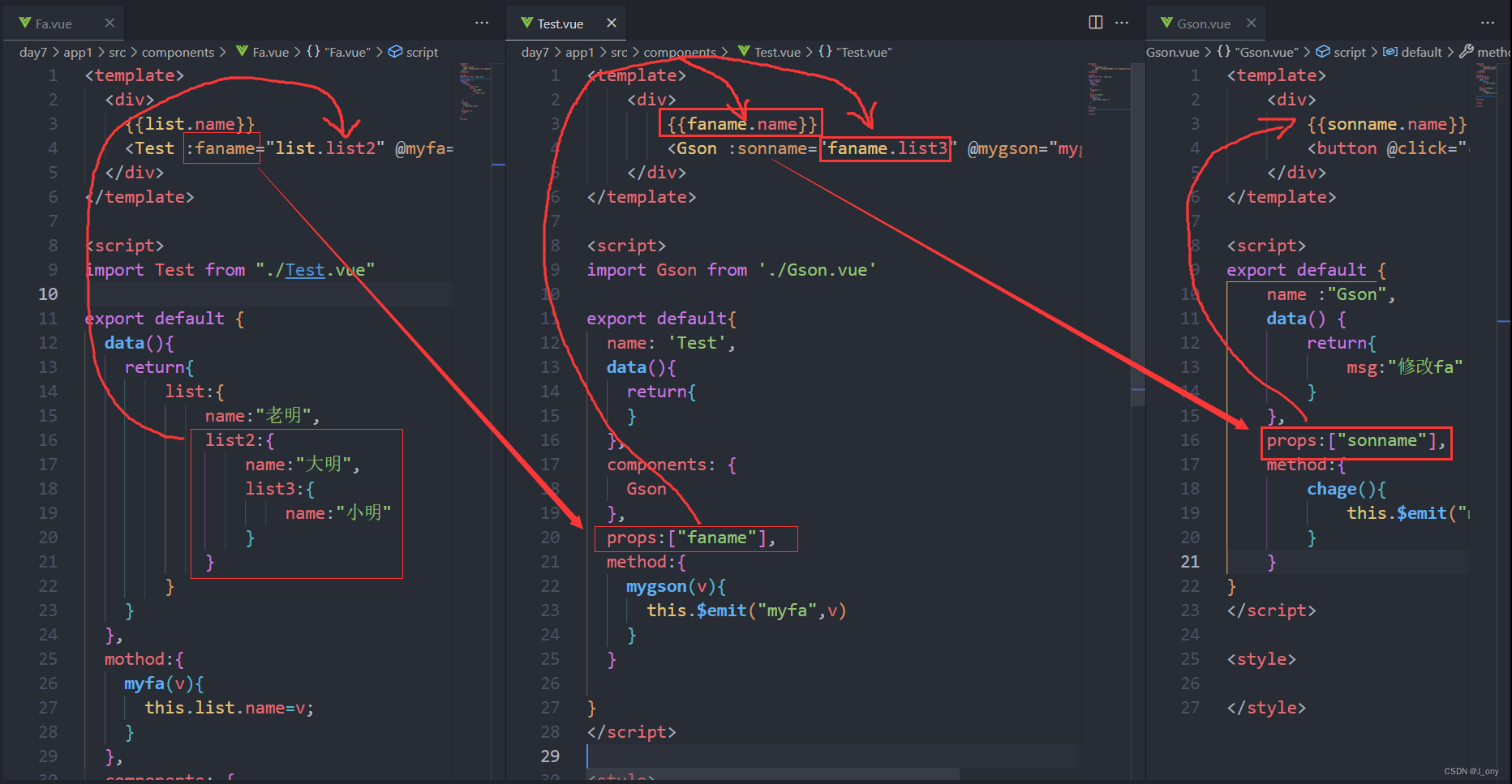Click this.$emit("myfa",v) in Test.vue
1512x784 pixels.
(x=746, y=610)
